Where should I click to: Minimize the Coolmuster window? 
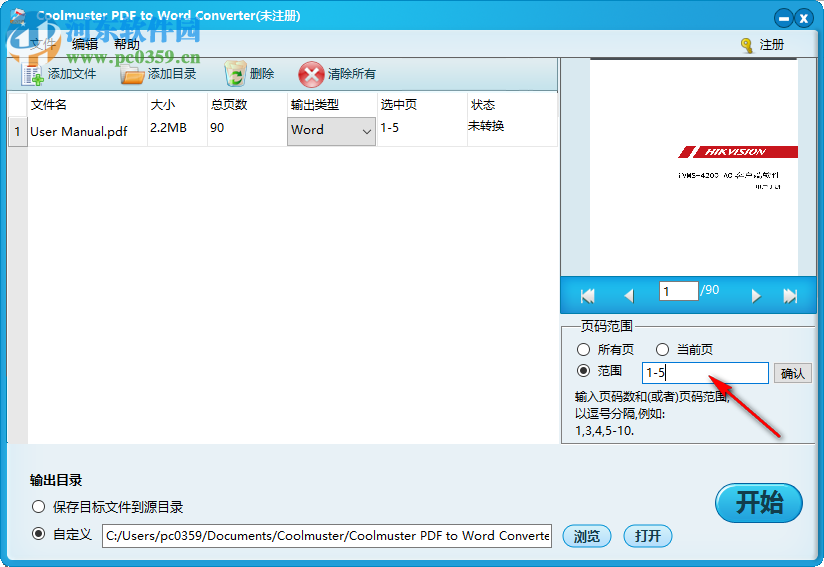pos(784,18)
